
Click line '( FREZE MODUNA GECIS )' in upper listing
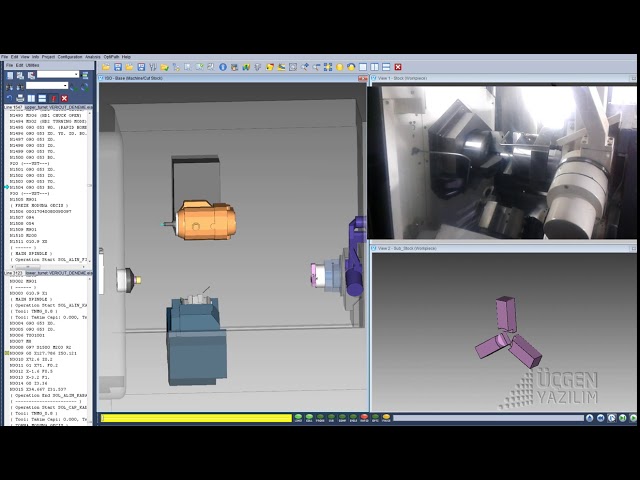tap(39, 206)
